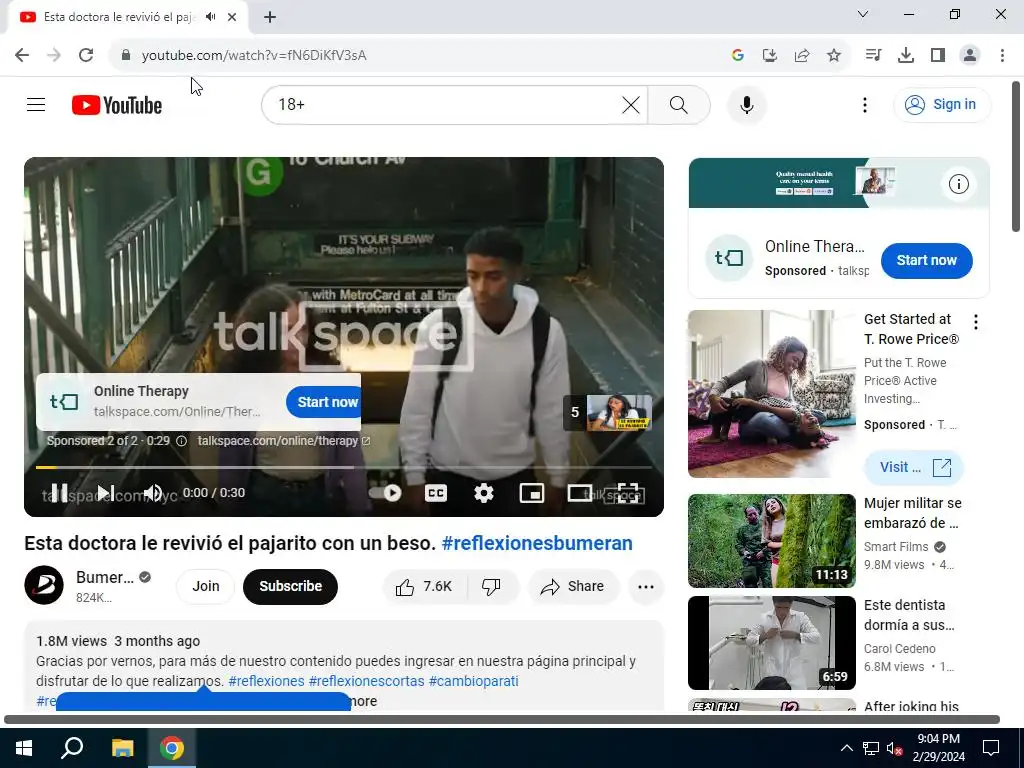Enable miniplayer mode
Viewport: 1024px width, 768px height.
coord(532,492)
